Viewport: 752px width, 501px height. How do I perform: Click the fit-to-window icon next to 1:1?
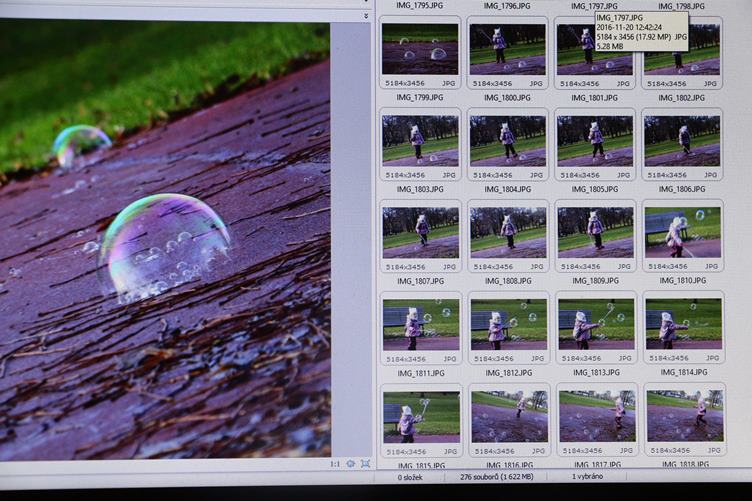351,464
